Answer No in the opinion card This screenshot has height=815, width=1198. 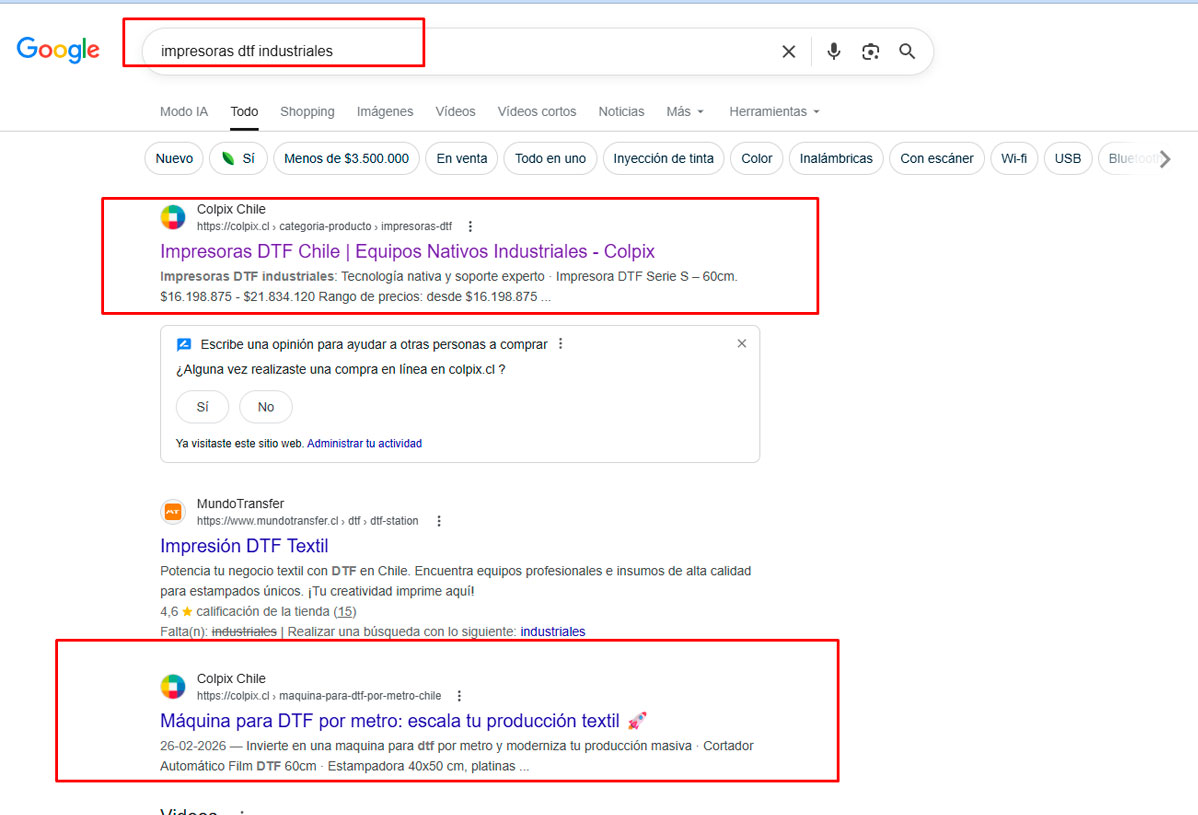(x=265, y=407)
